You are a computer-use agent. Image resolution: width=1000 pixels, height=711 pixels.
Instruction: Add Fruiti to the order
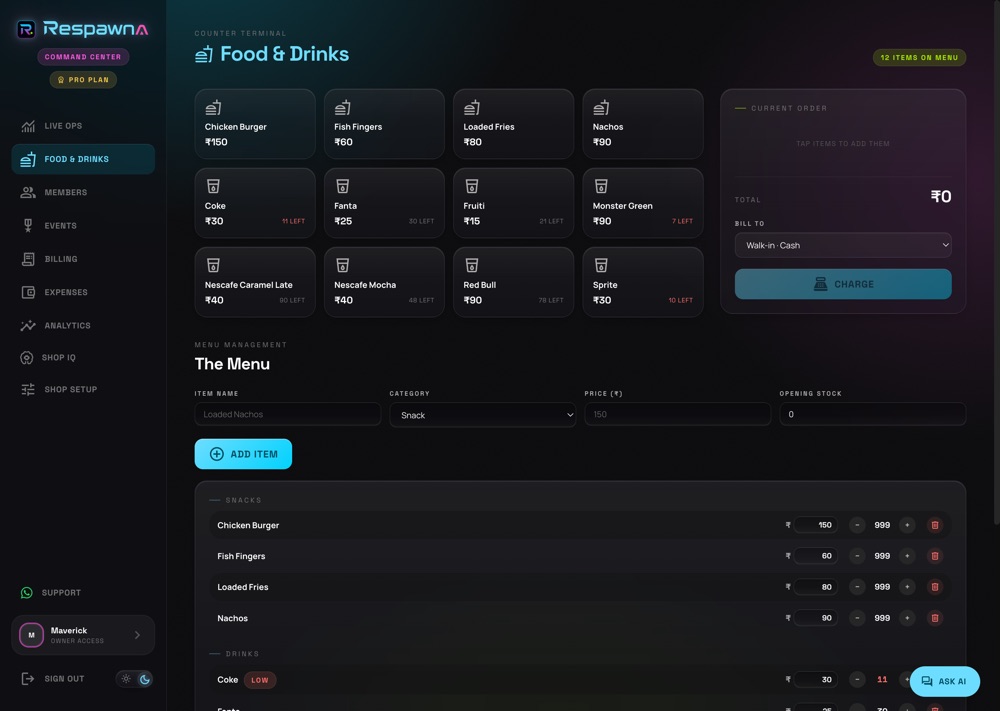pos(513,203)
